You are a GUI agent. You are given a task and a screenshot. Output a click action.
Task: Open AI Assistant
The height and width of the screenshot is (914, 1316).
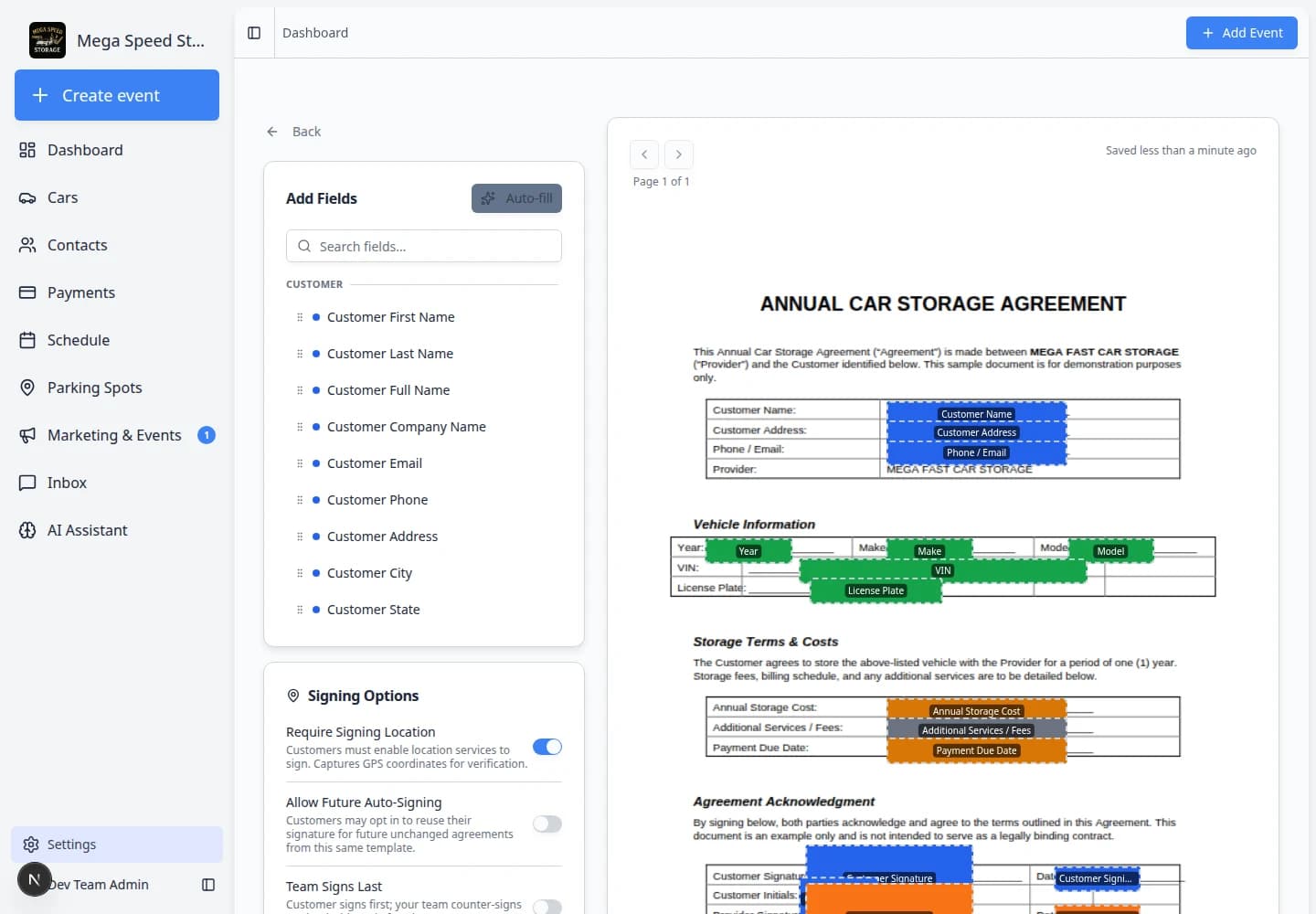pos(117,530)
